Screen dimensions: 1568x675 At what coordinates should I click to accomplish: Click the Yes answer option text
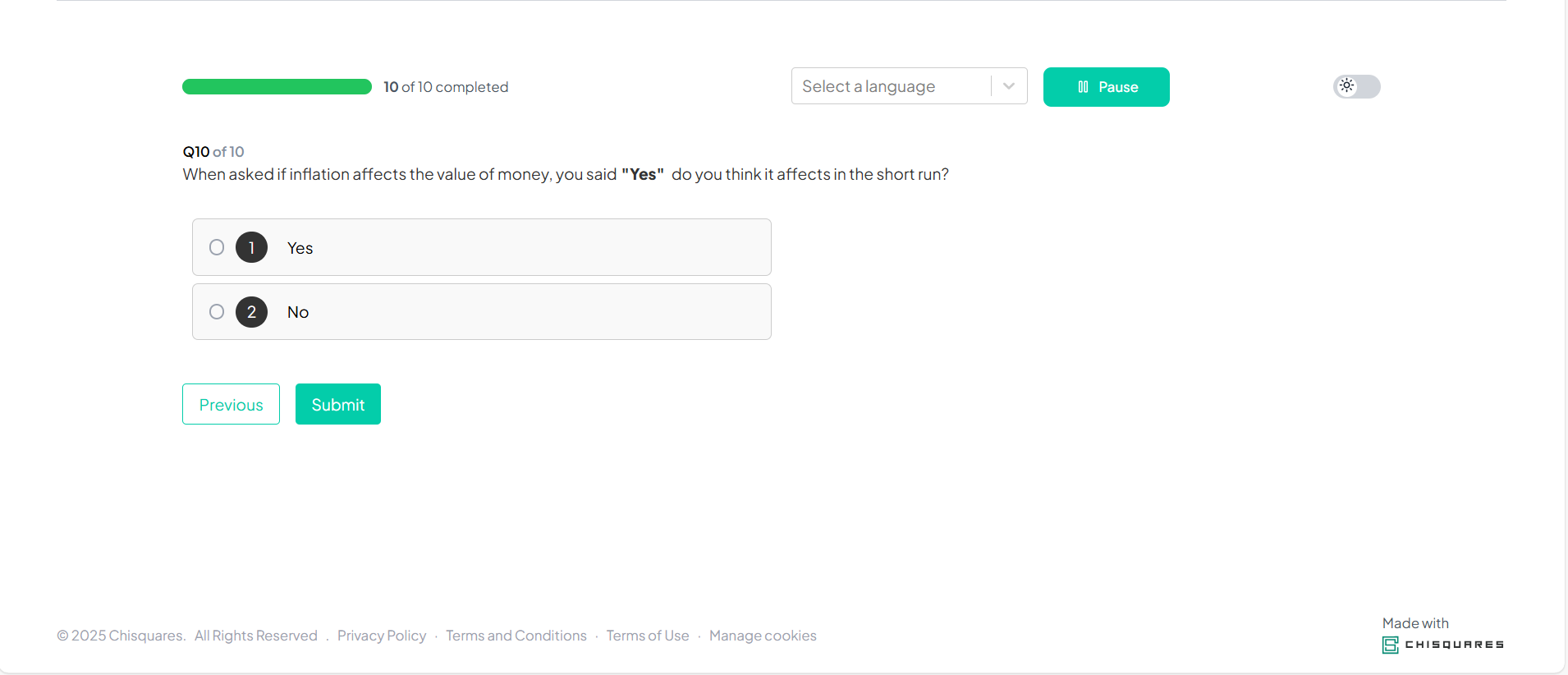pyautogui.click(x=300, y=248)
